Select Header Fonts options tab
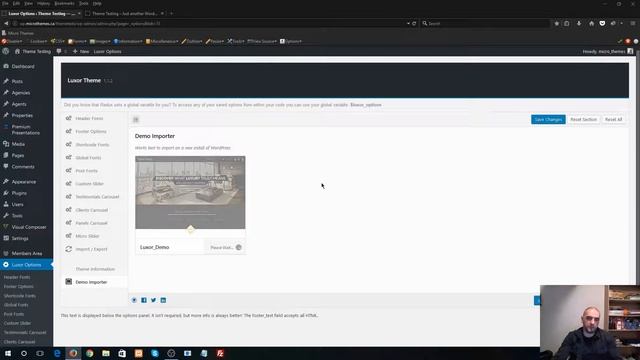Viewport: 640px width, 360px height. (x=89, y=118)
